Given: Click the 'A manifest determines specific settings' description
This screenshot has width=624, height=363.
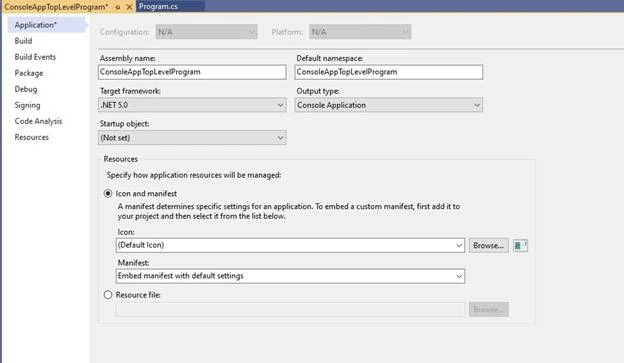Looking at the screenshot, I should point(289,211).
